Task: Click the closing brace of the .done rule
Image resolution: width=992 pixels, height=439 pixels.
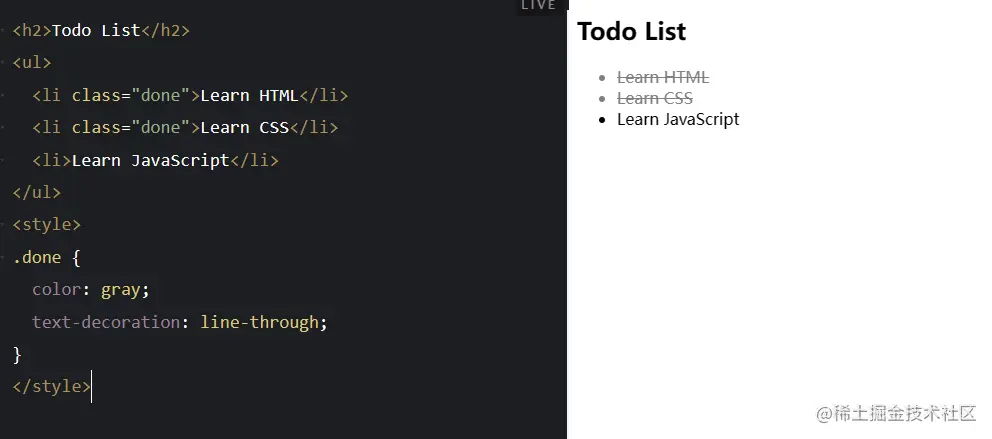Action: coord(17,354)
